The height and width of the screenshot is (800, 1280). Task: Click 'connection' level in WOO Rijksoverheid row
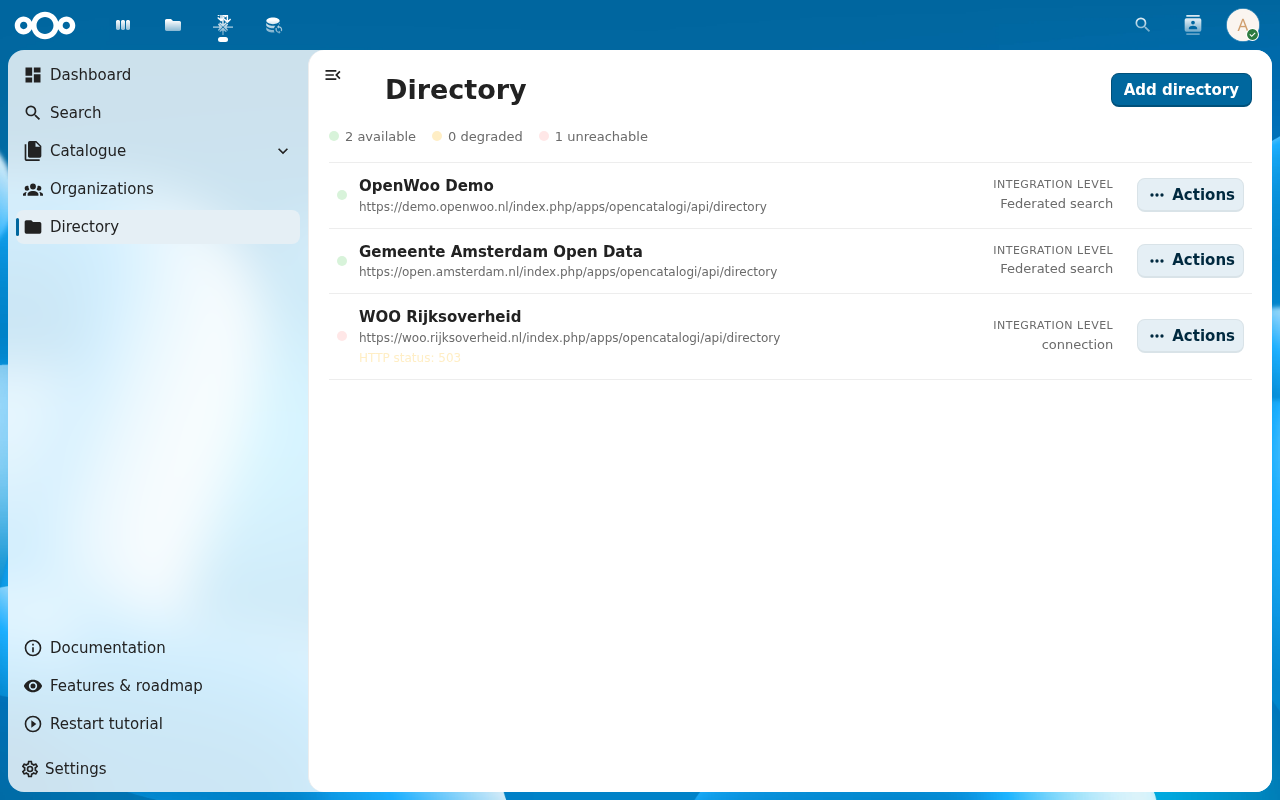point(1077,345)
